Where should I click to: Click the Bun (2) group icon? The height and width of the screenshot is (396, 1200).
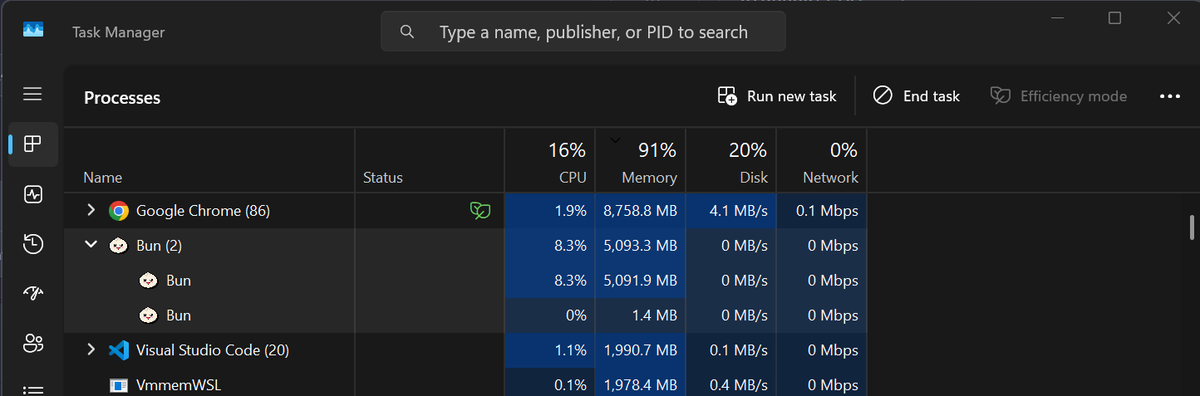pos(119,246)
